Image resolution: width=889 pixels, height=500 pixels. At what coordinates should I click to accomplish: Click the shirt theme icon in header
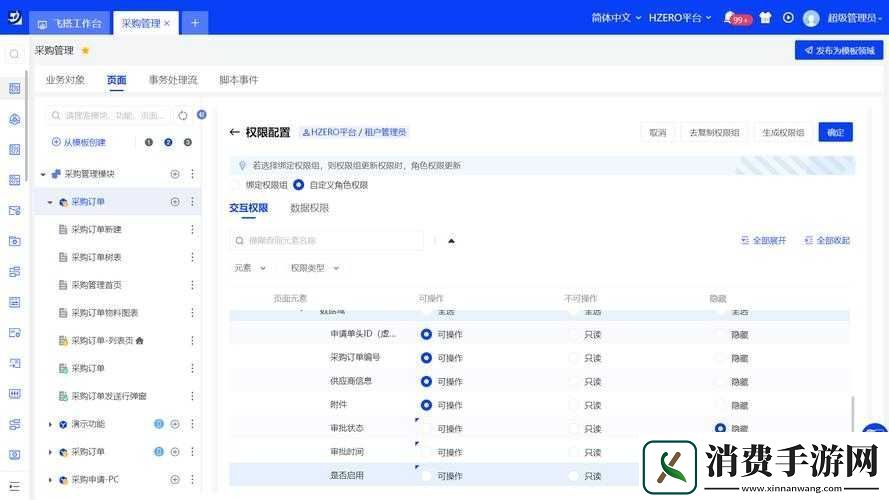[x=765, y=18]
